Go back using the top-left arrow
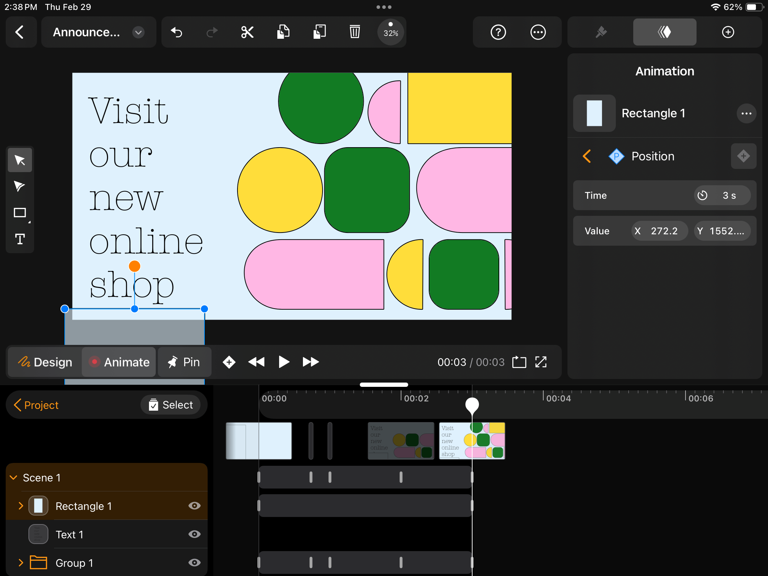The image size is (768, 576). [20, 32]
